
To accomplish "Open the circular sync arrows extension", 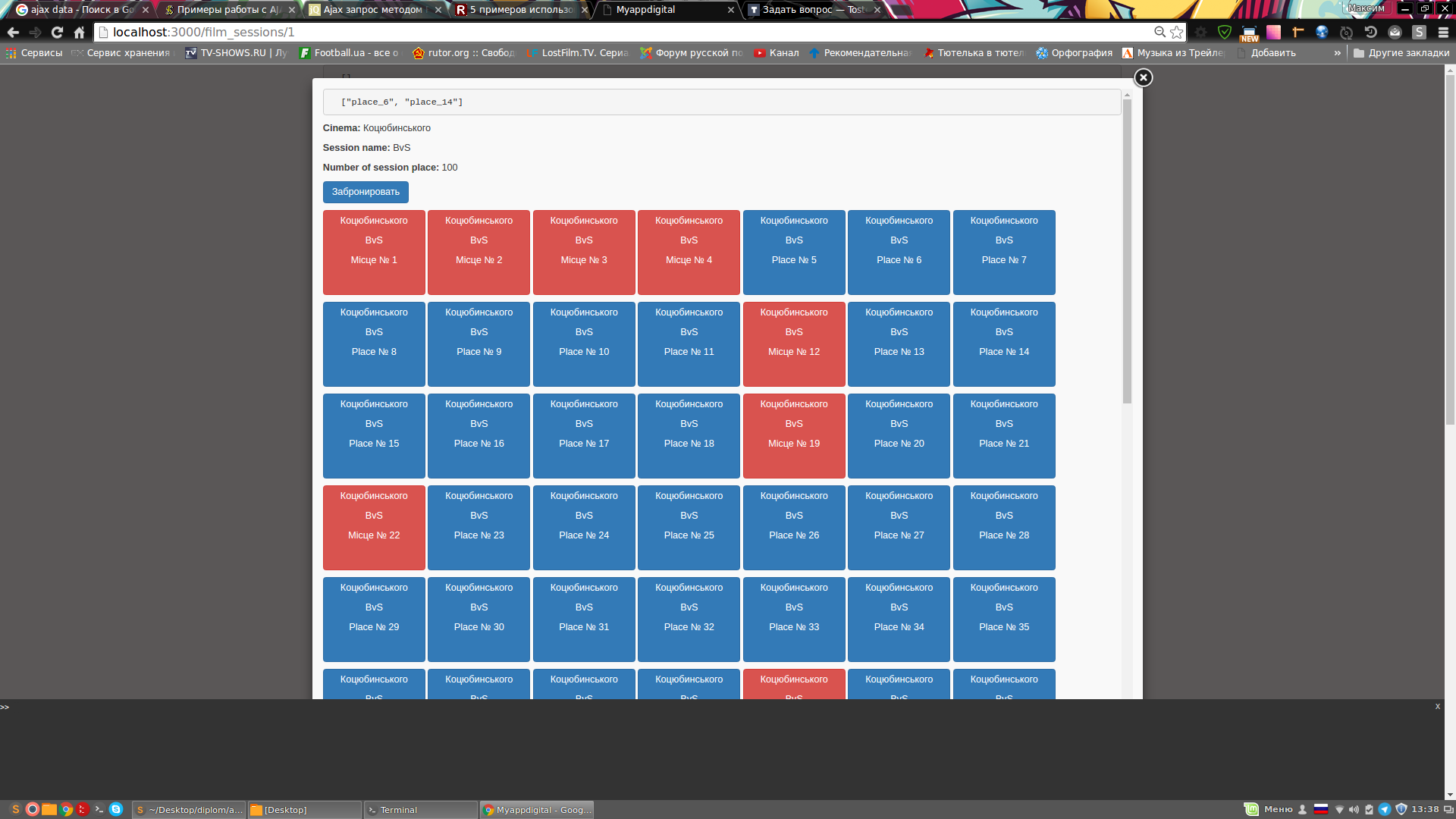I will click(x=1346, y=32).
